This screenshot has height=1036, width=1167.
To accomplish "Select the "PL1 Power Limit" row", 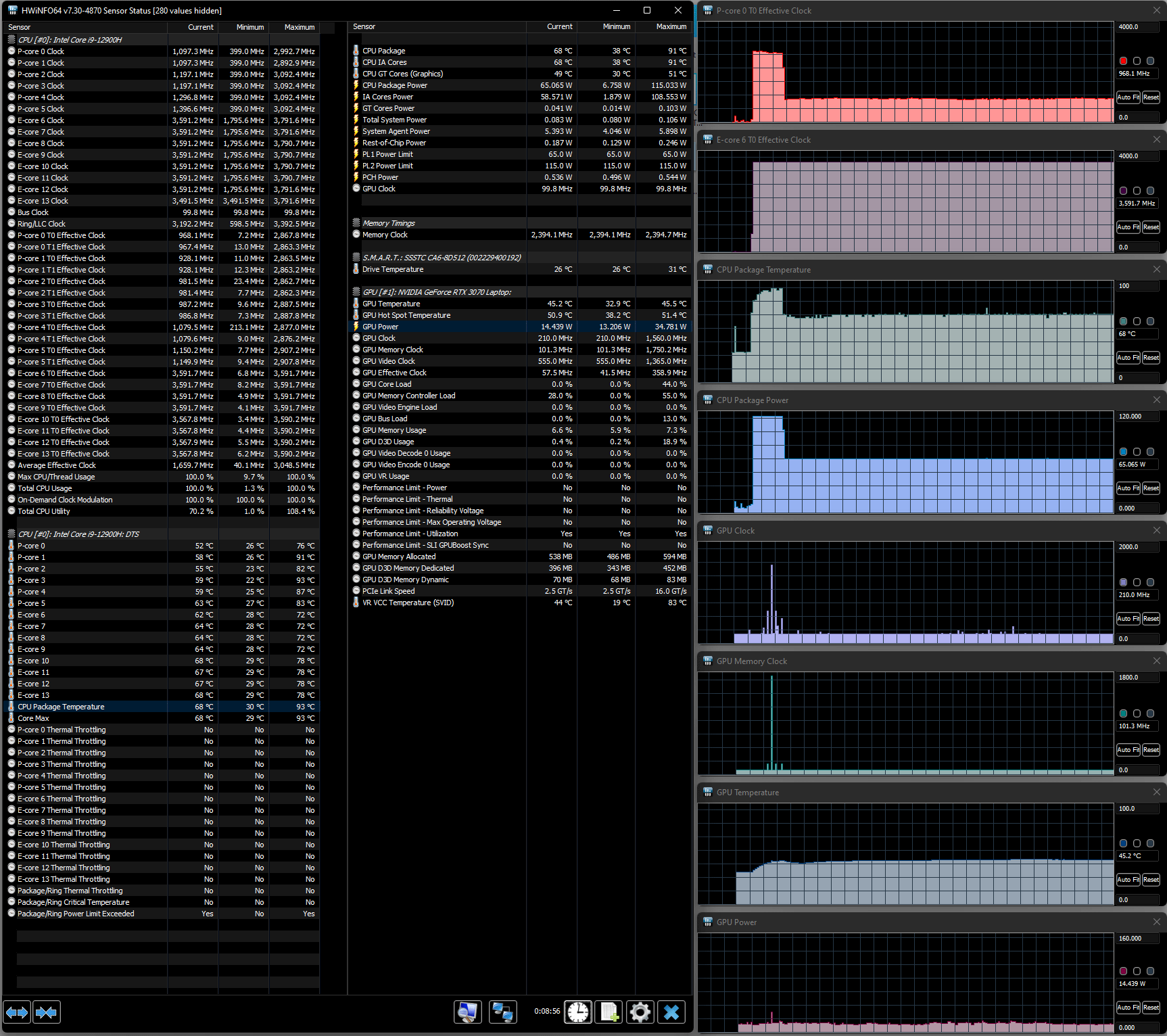I will (520, 154).
